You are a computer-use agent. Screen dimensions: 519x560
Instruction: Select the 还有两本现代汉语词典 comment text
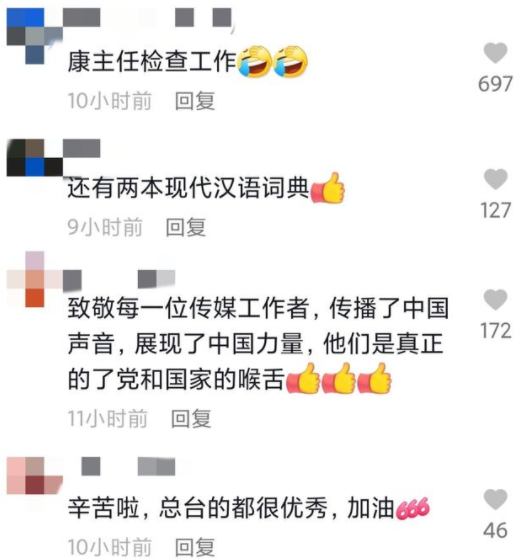(188, 188)
